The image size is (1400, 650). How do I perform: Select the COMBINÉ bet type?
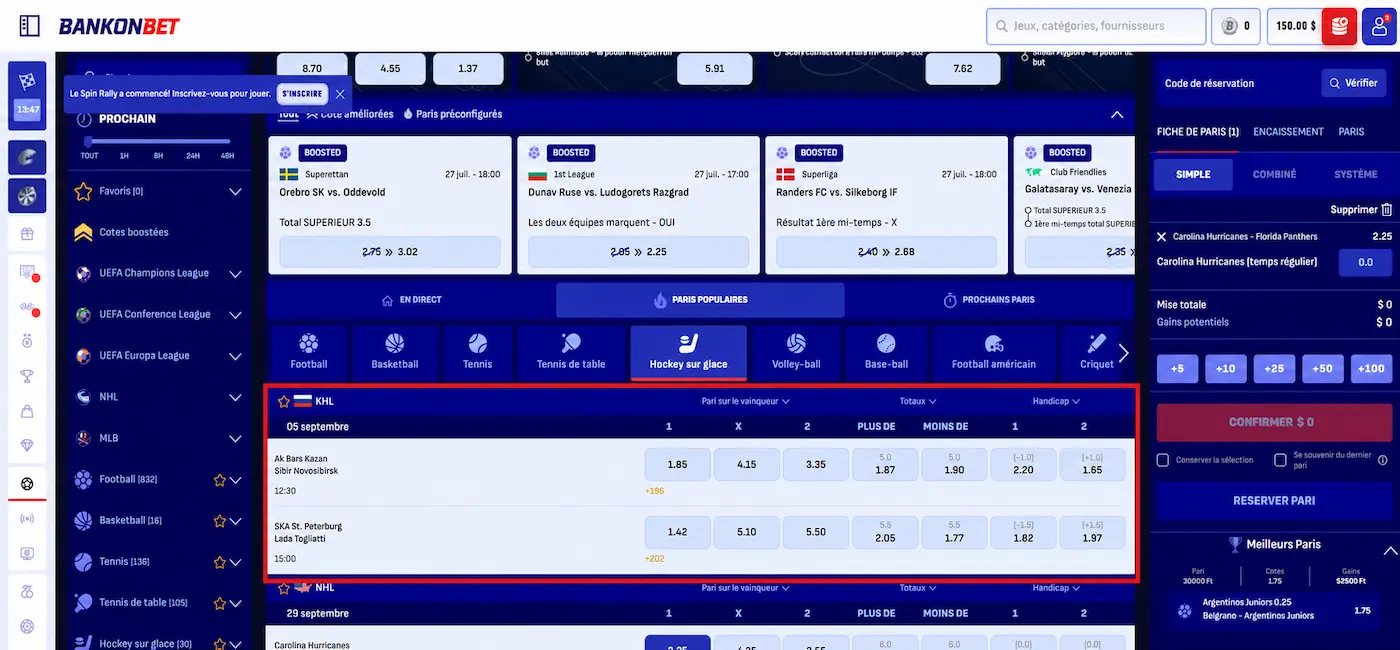(x=1274, y=174)
